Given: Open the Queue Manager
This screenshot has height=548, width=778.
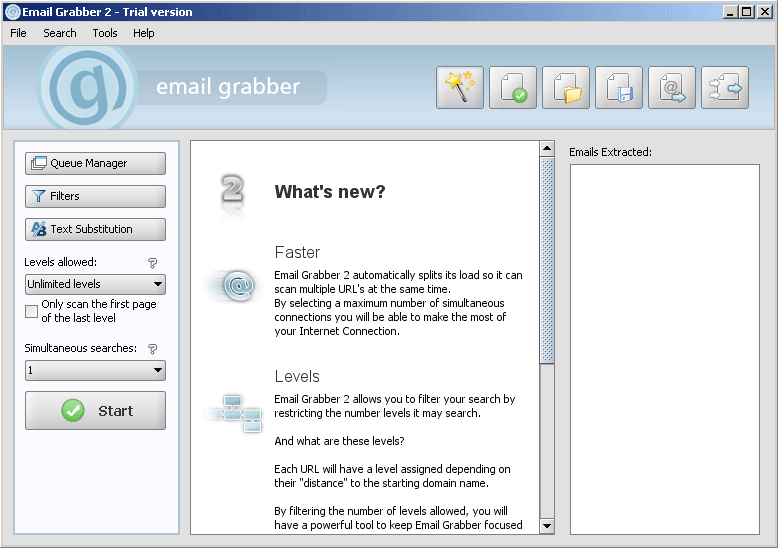Looking at the screenshot, I should pyautogui.click(x=95, y=163).
